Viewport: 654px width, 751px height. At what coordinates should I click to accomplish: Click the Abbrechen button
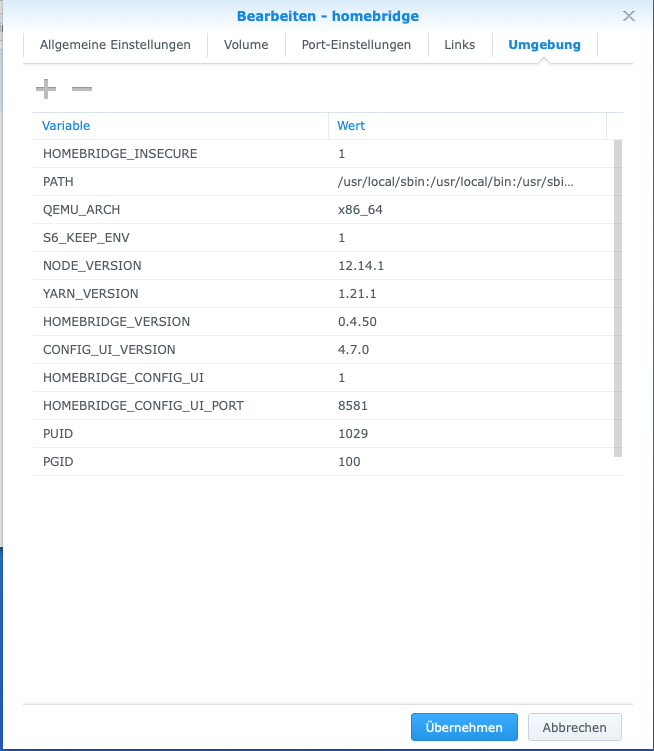[x=574, y=727]
